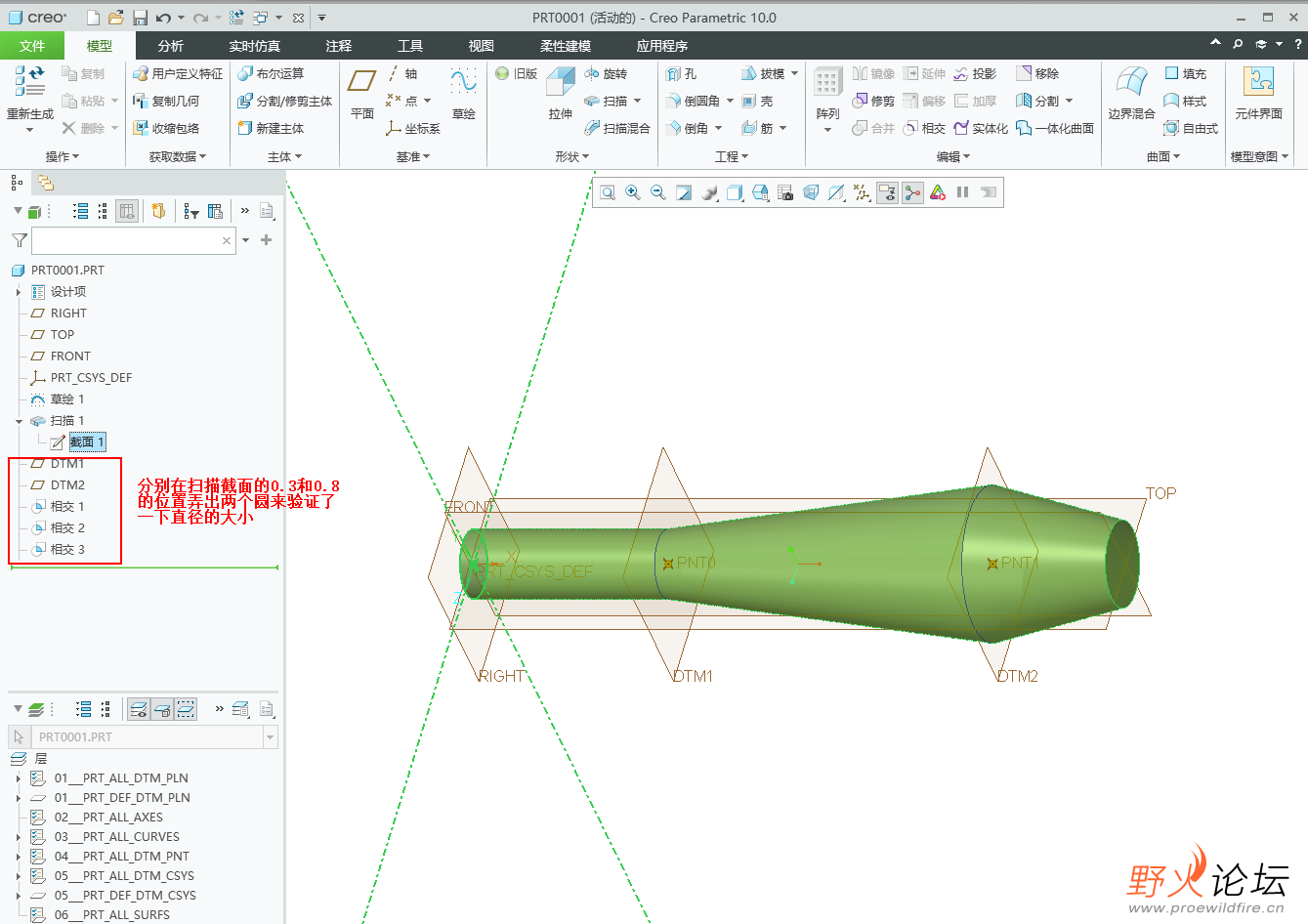Click the Save icon in quick access toolbar
Image resolution: width=1308 pixels, height=924 pixels.
[140, 18]
